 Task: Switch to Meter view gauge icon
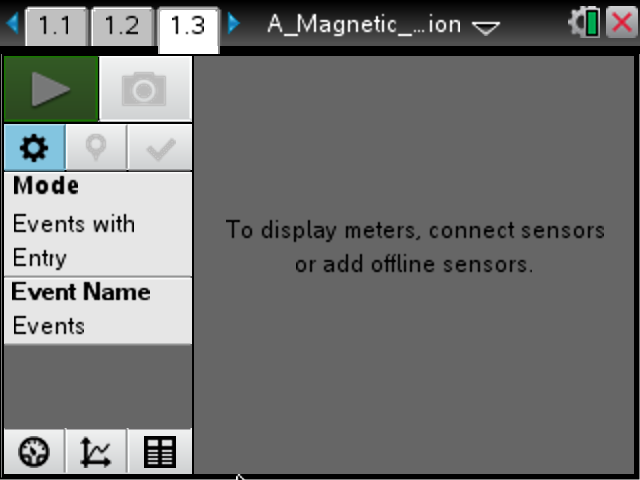34,453
